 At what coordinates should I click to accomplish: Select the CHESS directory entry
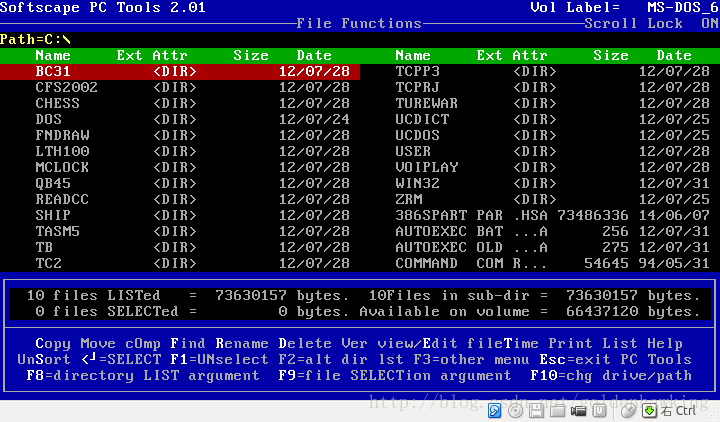click(x=192, y=103)
